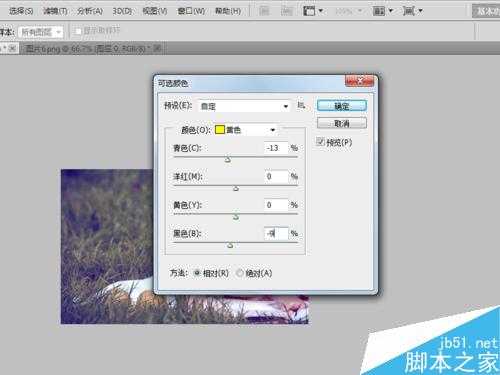
Task: Open the 预设(E) preset dropdown
Action: pyautogui.click(x=244, y=106)
